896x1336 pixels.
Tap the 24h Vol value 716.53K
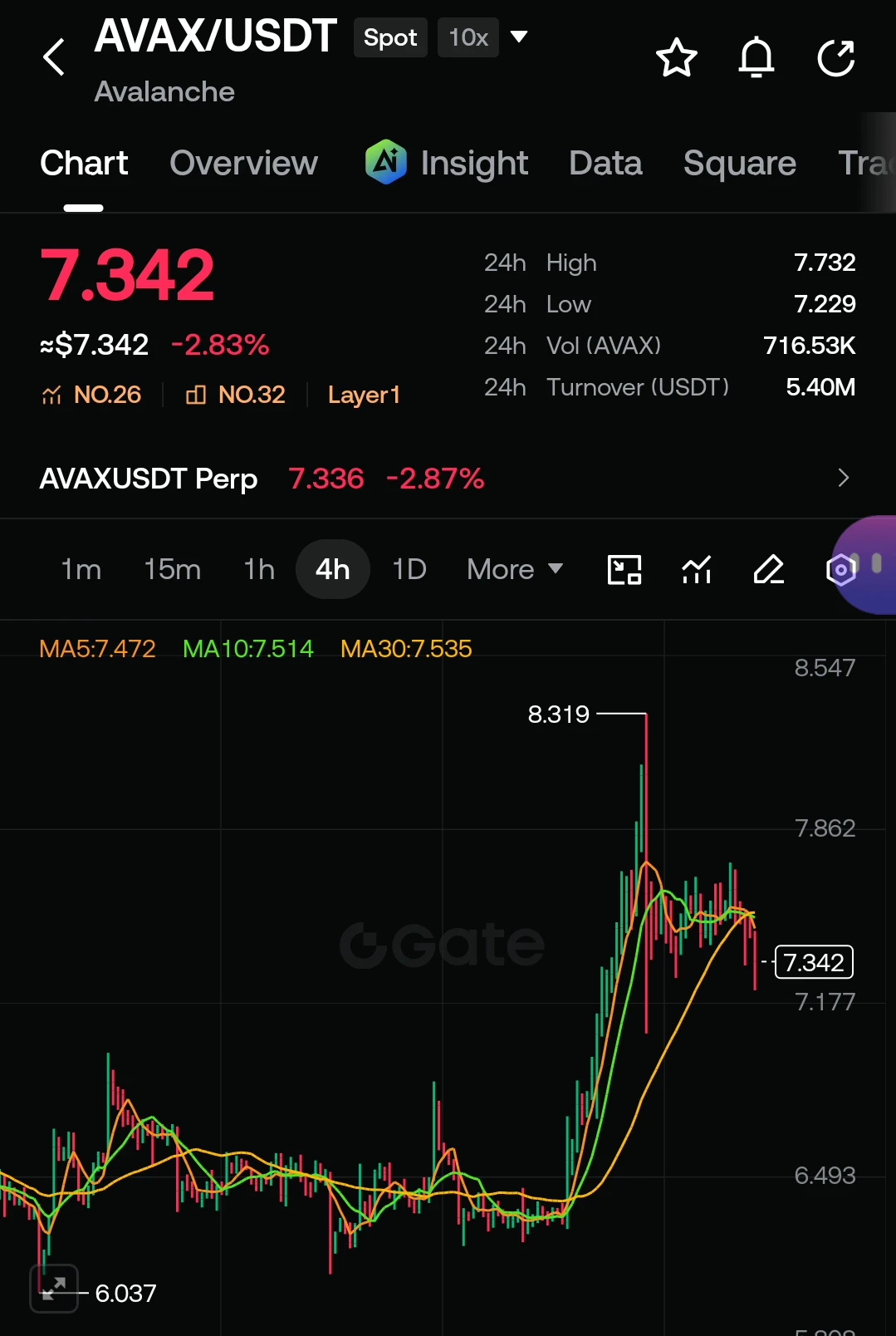(810, 346)
